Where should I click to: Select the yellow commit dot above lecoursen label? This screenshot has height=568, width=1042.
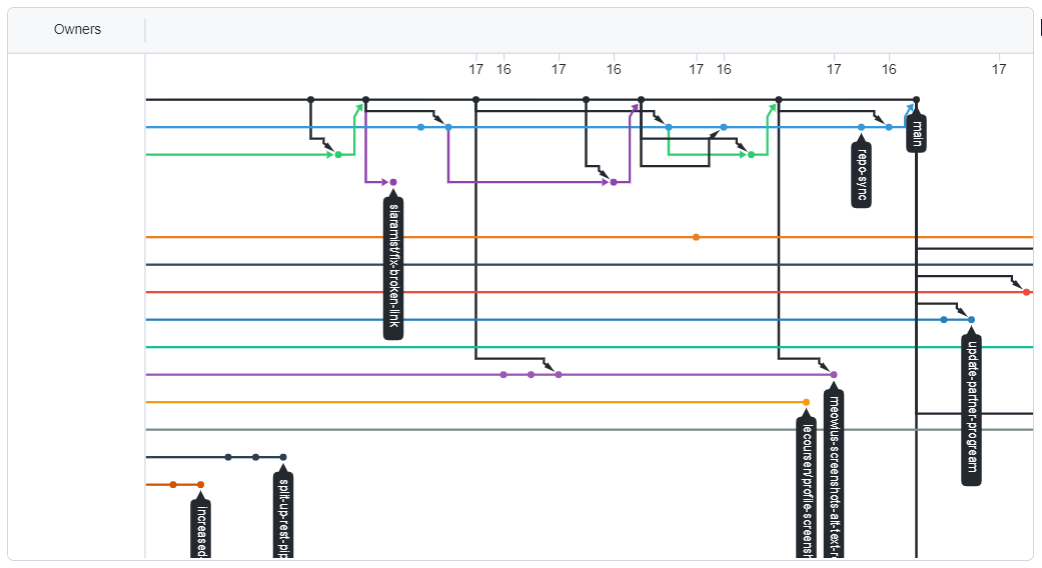pyautogui.click(x=806, y=402)
